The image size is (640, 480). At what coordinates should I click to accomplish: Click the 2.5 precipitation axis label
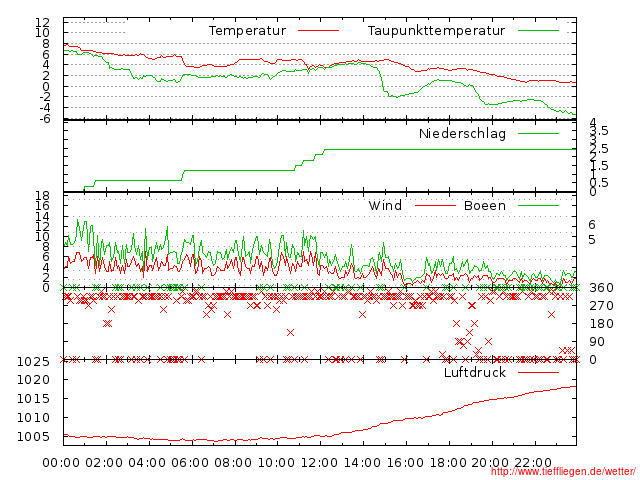click(x=599, y=149)
